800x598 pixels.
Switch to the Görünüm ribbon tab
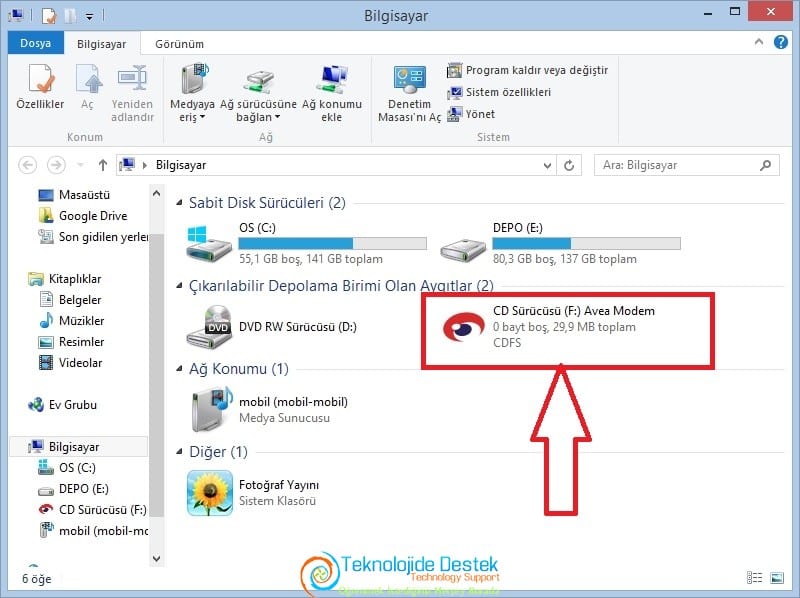pyautogui.click(x=180, y=44)
